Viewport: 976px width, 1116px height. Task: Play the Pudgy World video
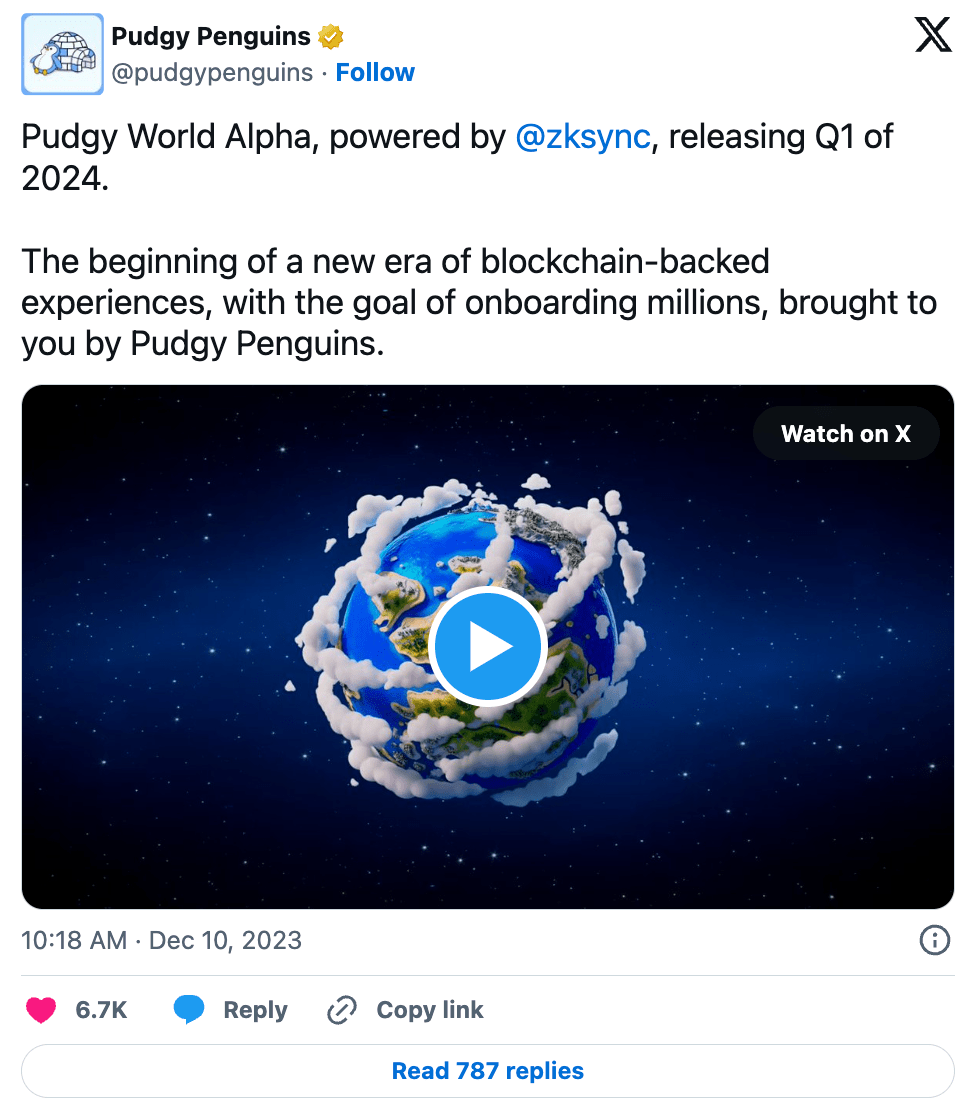pos(487,647)
